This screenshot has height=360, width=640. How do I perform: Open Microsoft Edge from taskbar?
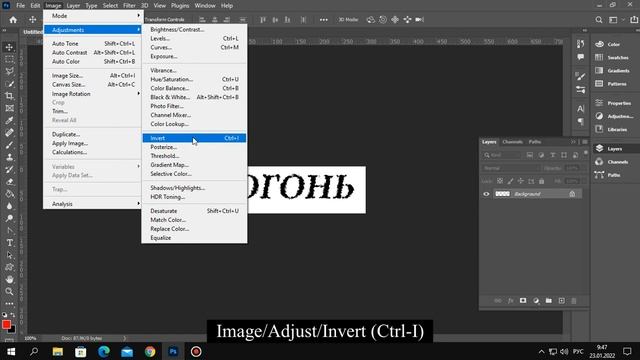coord(104,351)
